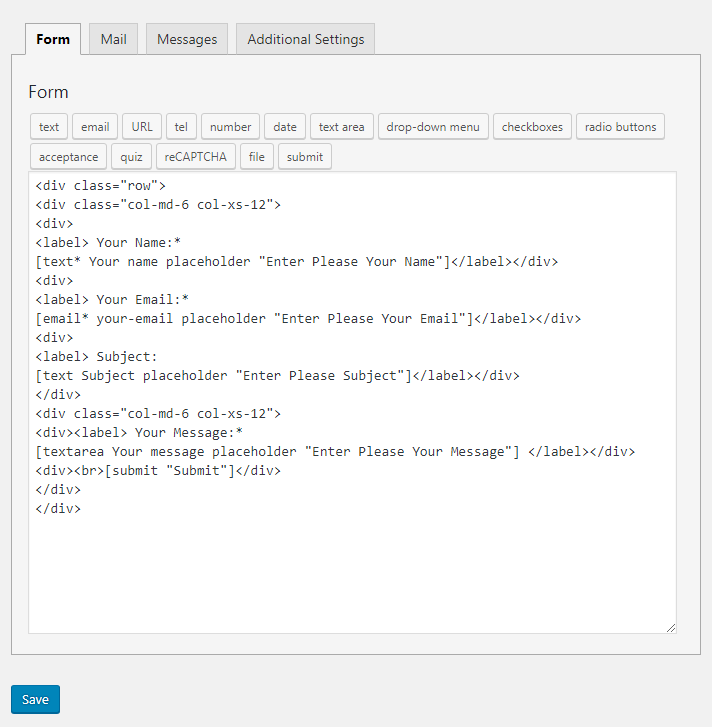Viewport: 712px width, 727px height.
Task: Select the Form tab
Action: (x=53, y=39)
